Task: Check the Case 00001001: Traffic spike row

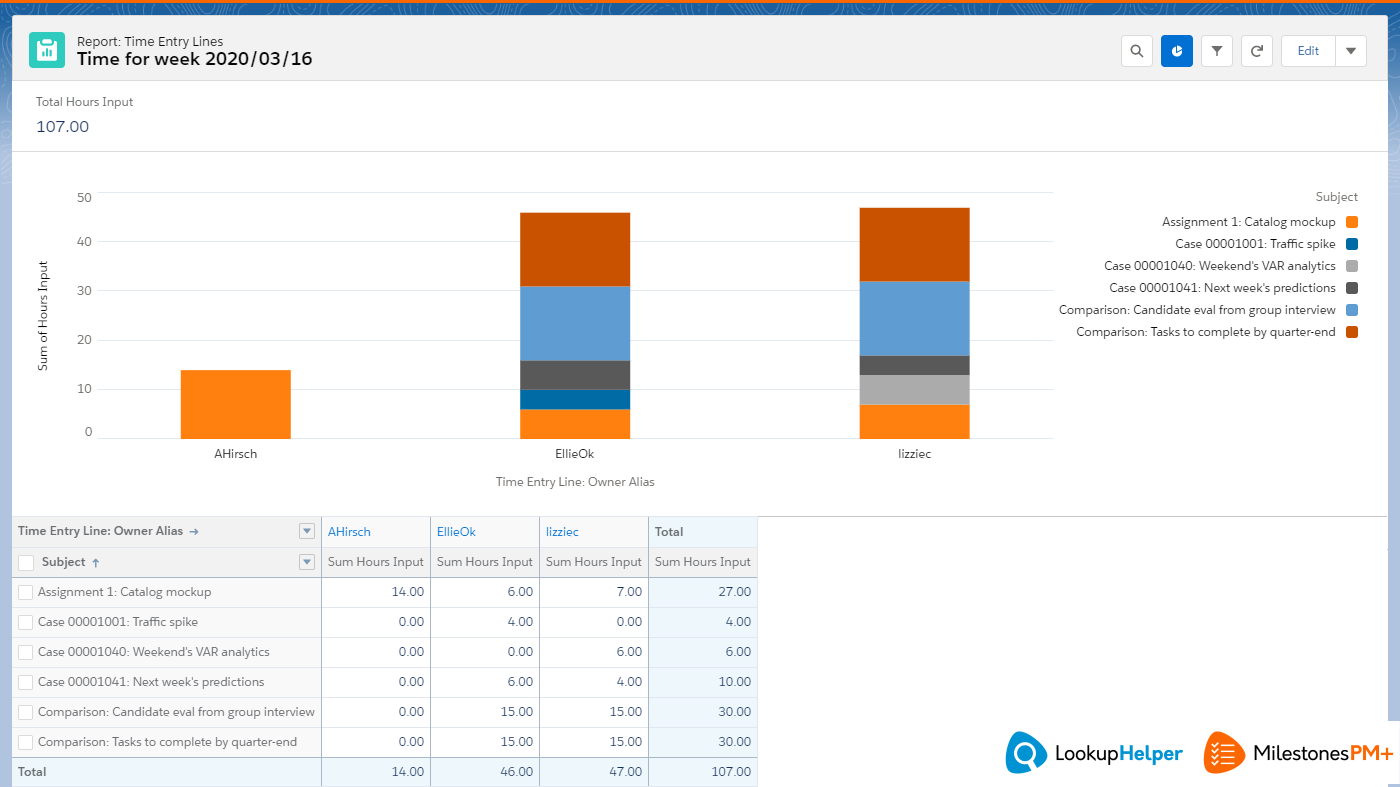Action: [26, 622]
